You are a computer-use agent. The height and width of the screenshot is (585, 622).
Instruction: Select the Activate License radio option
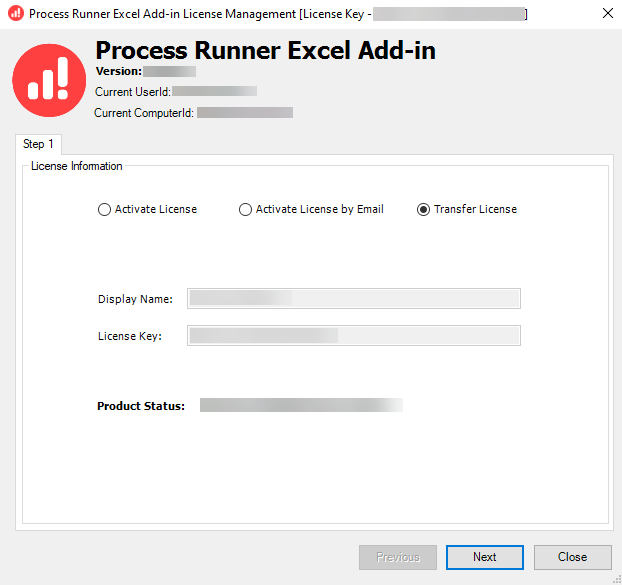tap(104, 210)
